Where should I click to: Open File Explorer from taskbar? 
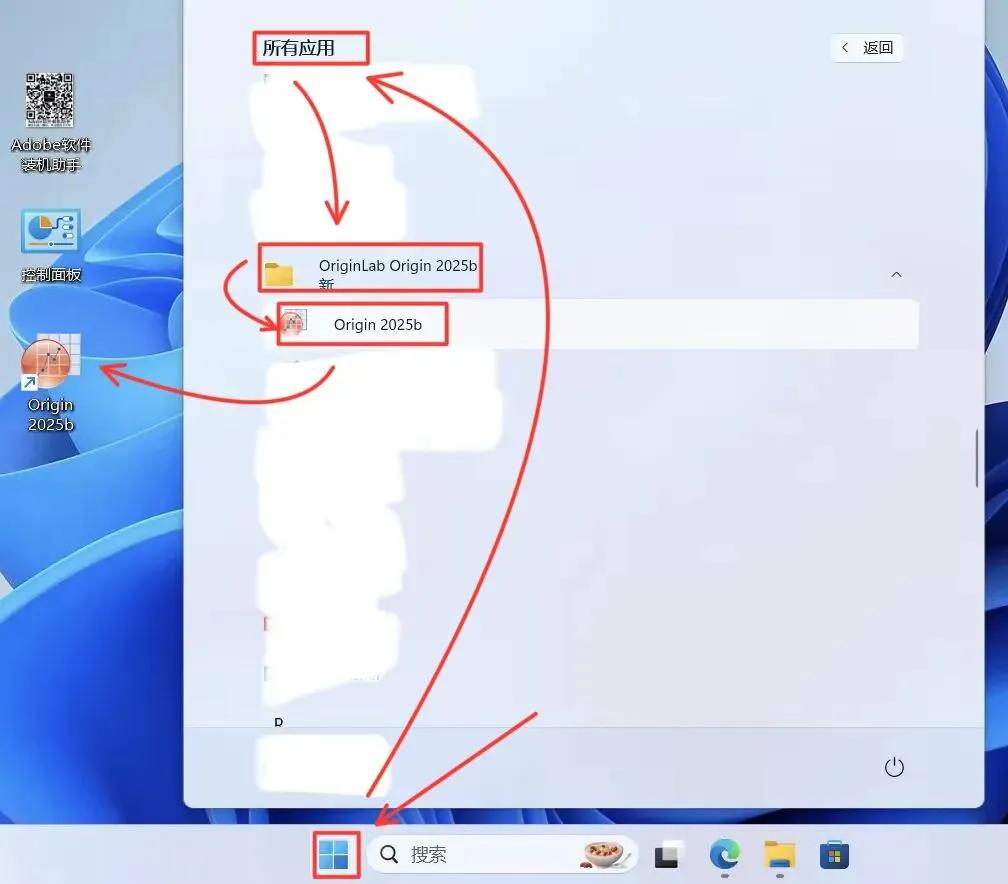tap(780, 854)
